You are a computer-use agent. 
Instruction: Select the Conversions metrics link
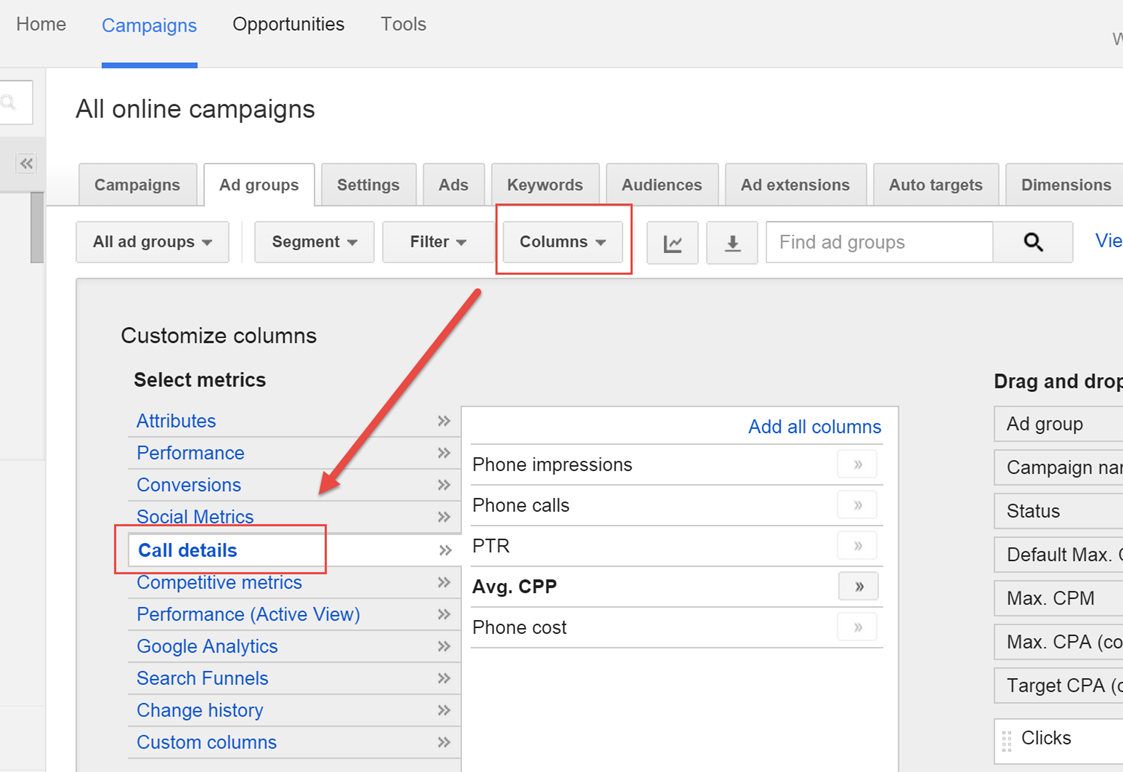click(189, 485)
